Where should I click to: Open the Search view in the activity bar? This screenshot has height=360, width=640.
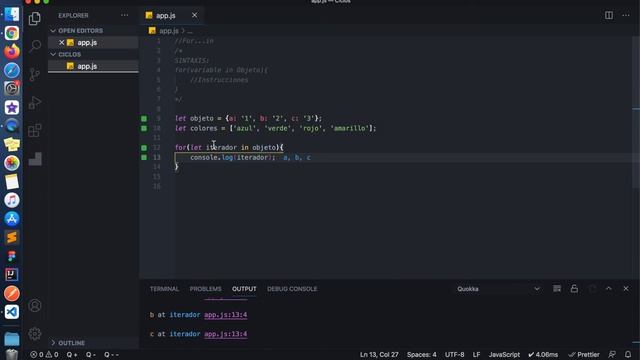(x=35, y=46)
